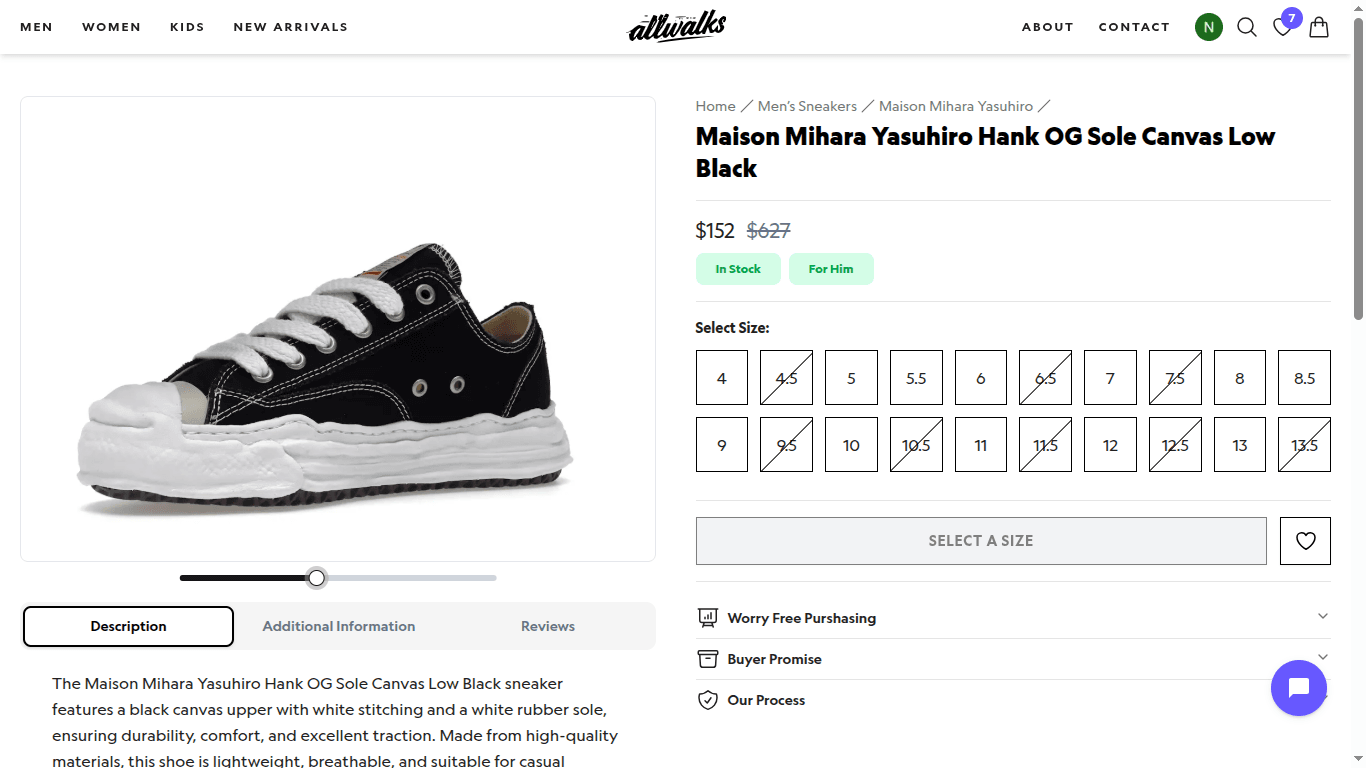Select size 7
The width and height of the screenshot is (1366, 768).
1110,377
